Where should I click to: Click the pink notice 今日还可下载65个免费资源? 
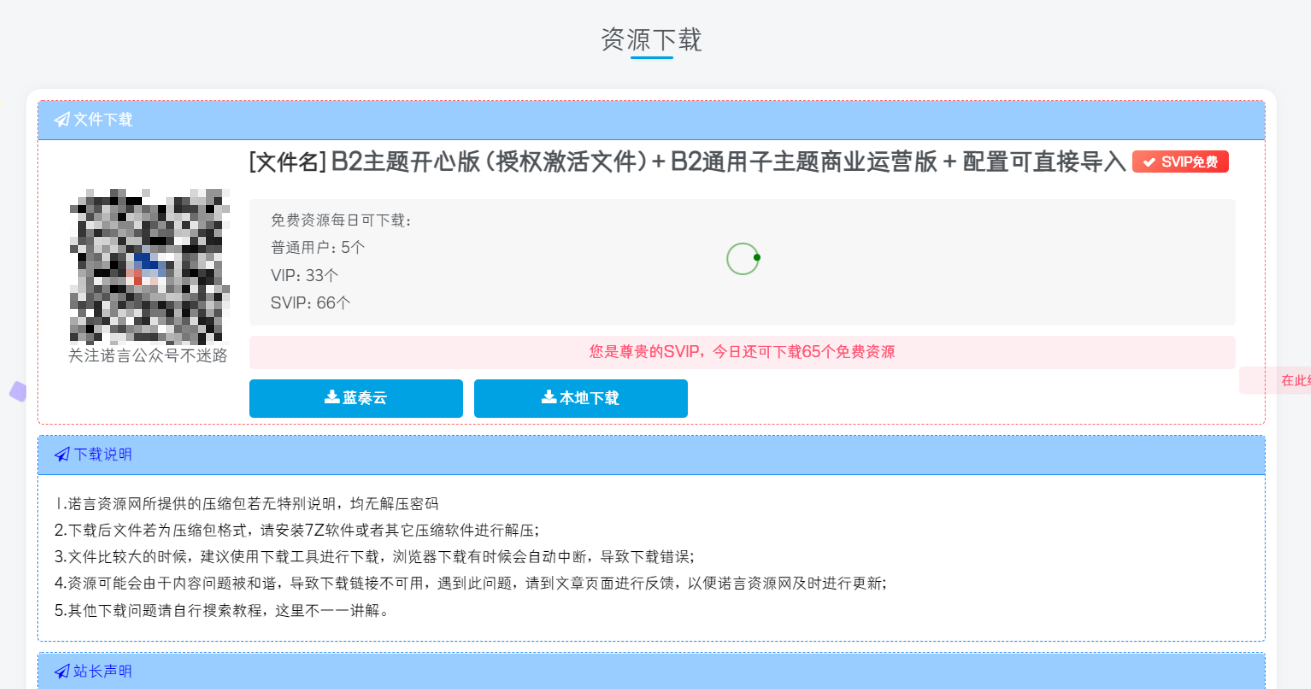742,352
